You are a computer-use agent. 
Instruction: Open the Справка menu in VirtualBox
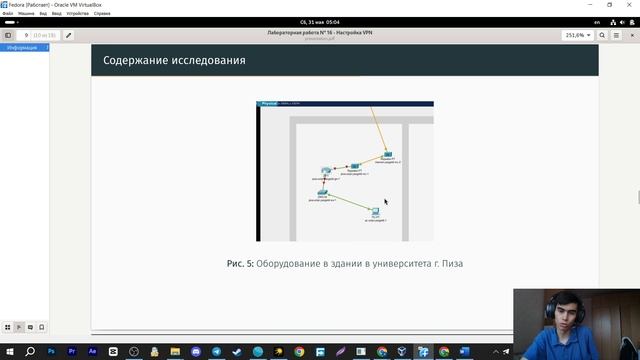pos(102,13)
